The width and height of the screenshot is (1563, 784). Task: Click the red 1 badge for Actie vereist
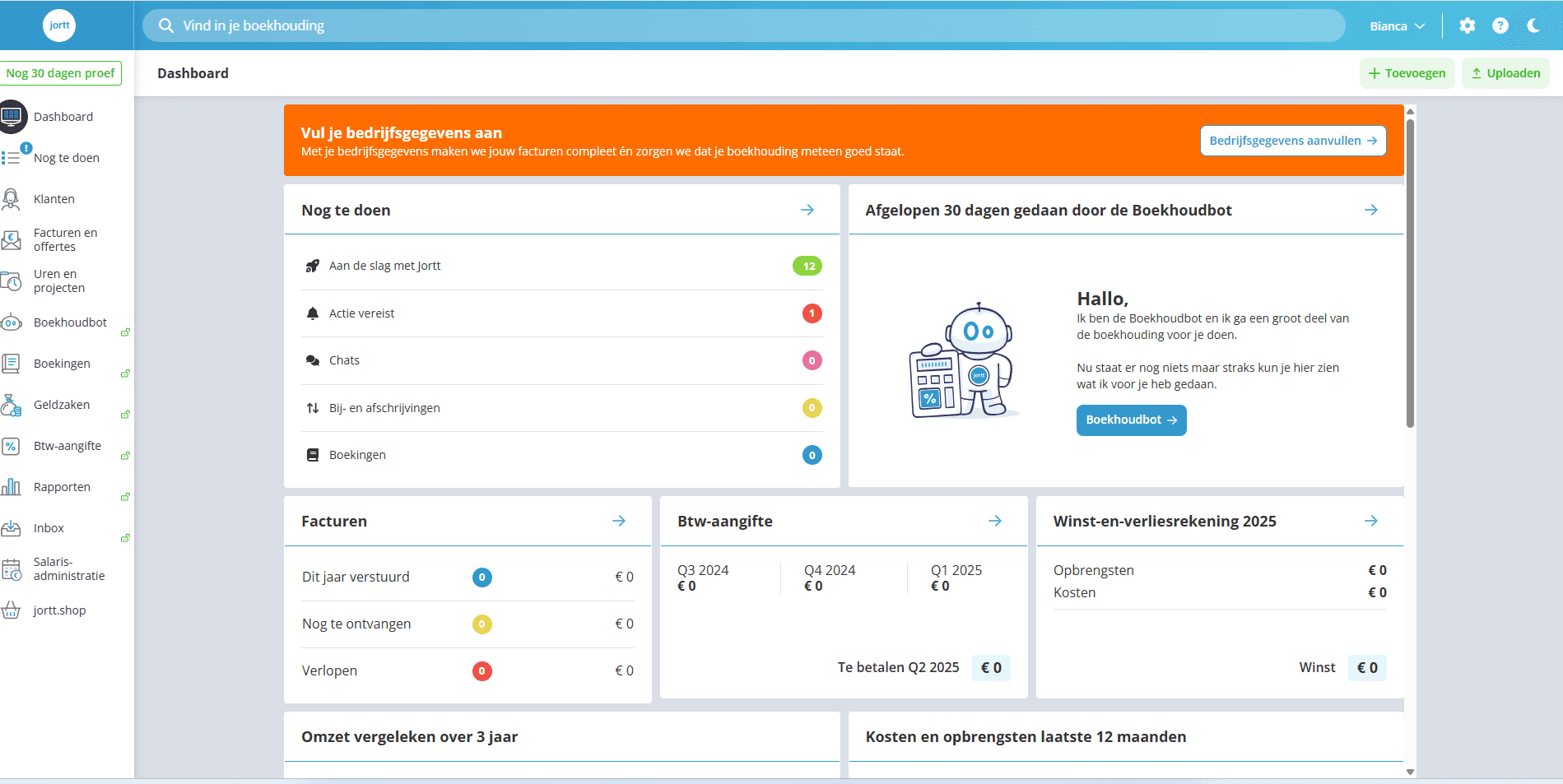tap(812, 313)
